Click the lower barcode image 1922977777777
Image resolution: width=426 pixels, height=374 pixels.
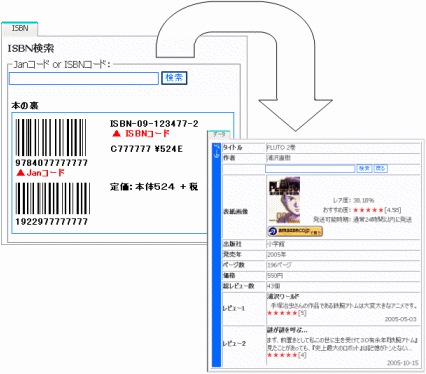[53, 198]
